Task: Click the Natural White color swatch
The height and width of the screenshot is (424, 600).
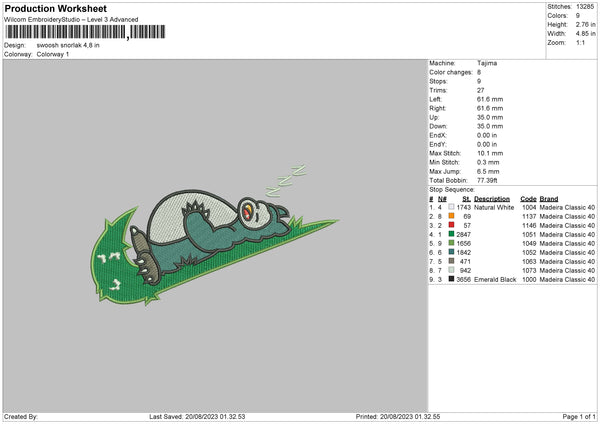Action: (451, 207)
